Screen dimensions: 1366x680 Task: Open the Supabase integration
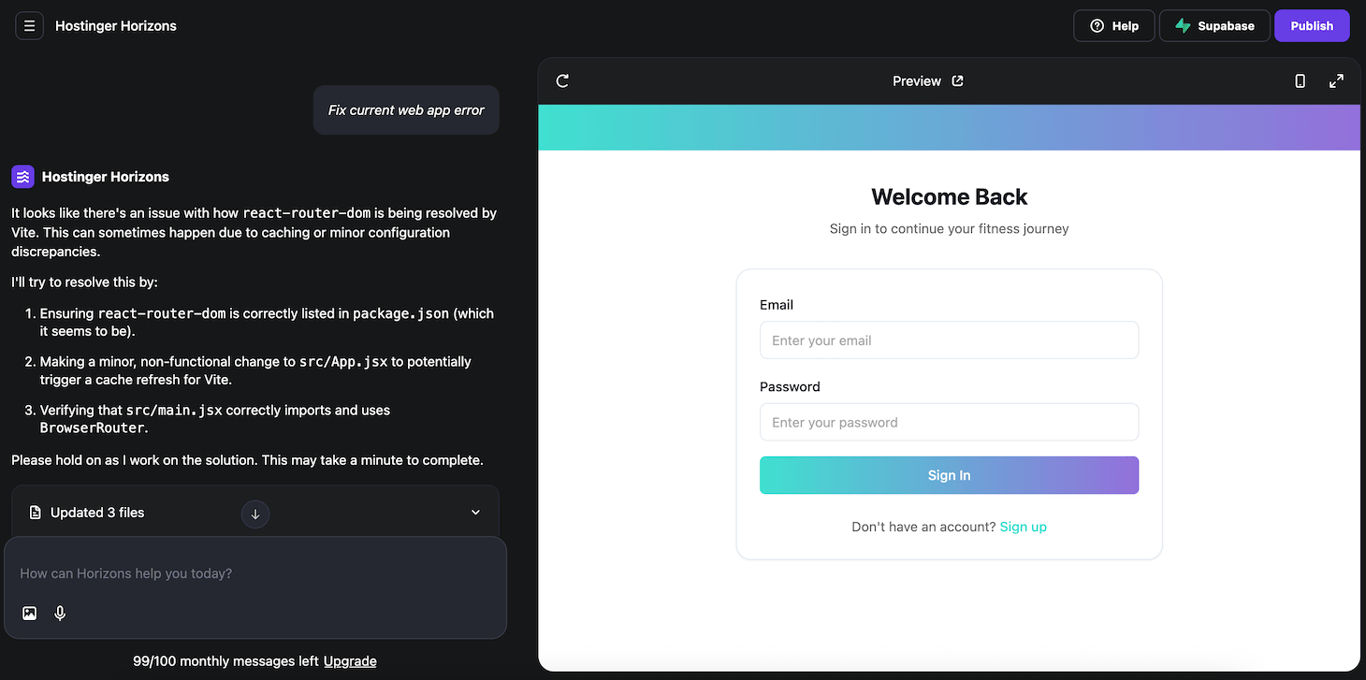[1214, 25]
